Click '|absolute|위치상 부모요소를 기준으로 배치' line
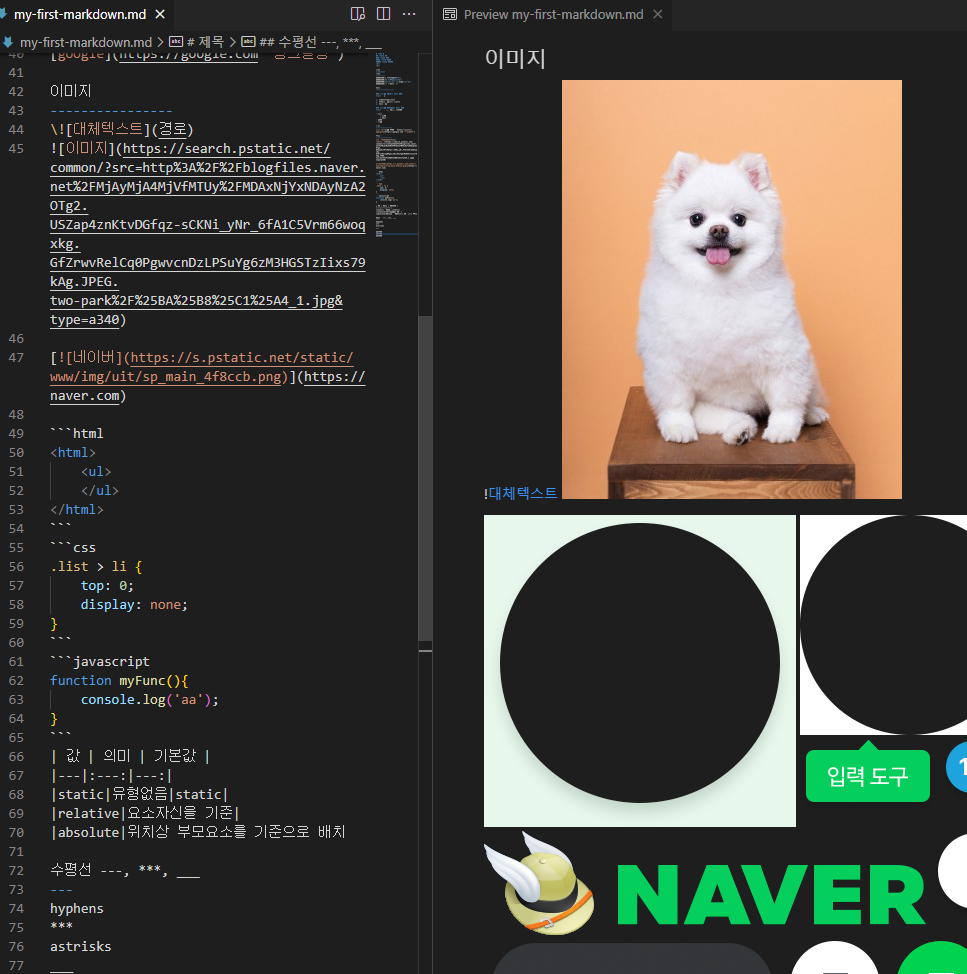The height and width of the screenshot is (974, 967). tap(198, 832)
